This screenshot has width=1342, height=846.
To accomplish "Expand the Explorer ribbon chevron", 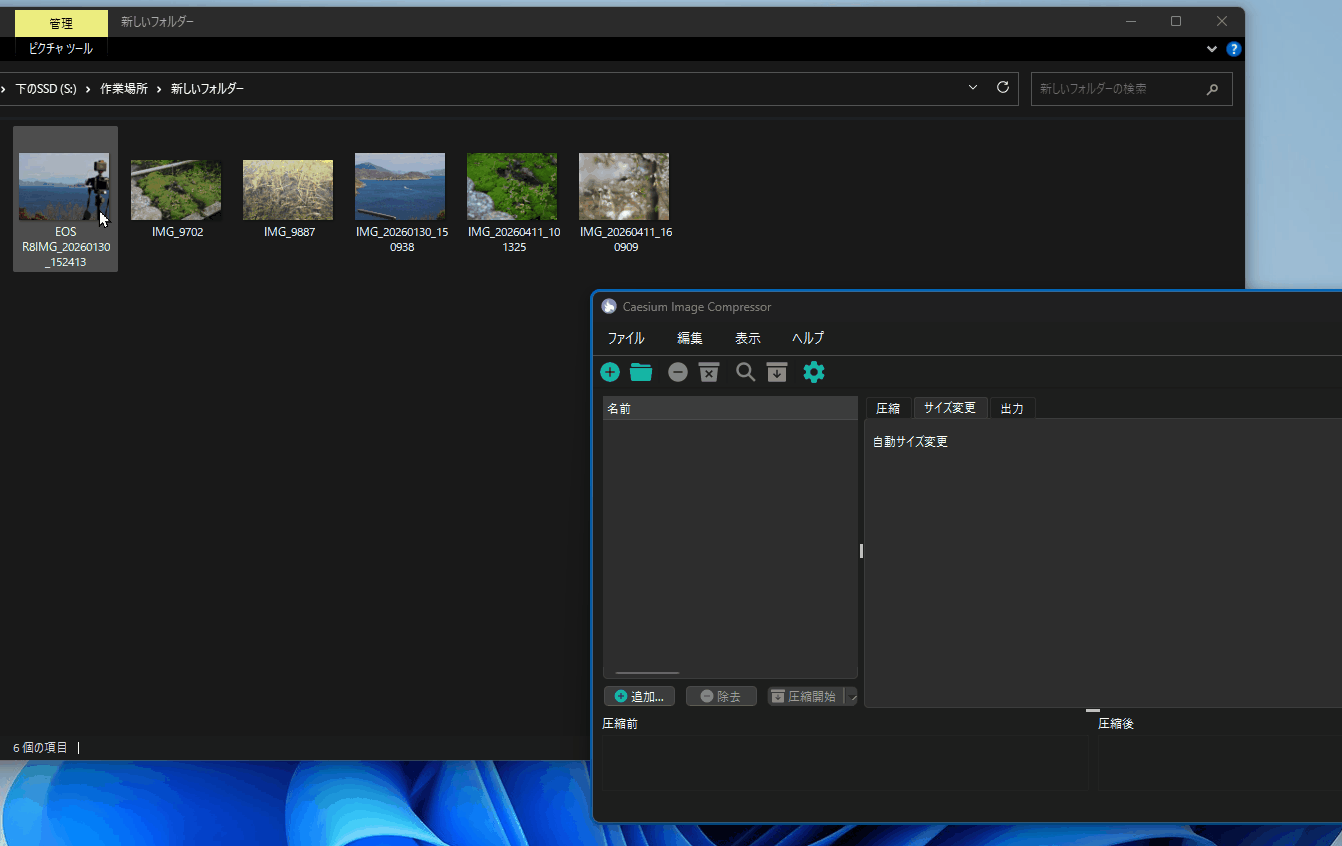I will pyautogui.click(x=1212, y=49).
